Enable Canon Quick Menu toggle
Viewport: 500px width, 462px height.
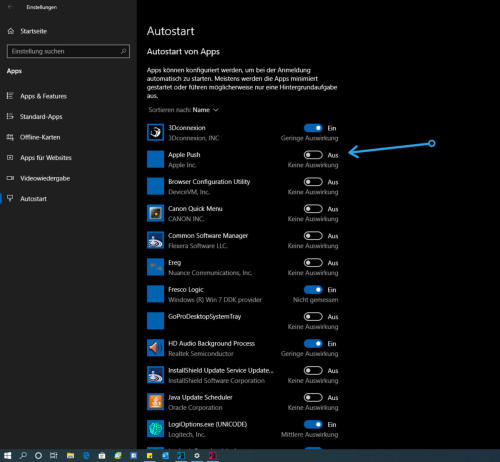[313, 209]
